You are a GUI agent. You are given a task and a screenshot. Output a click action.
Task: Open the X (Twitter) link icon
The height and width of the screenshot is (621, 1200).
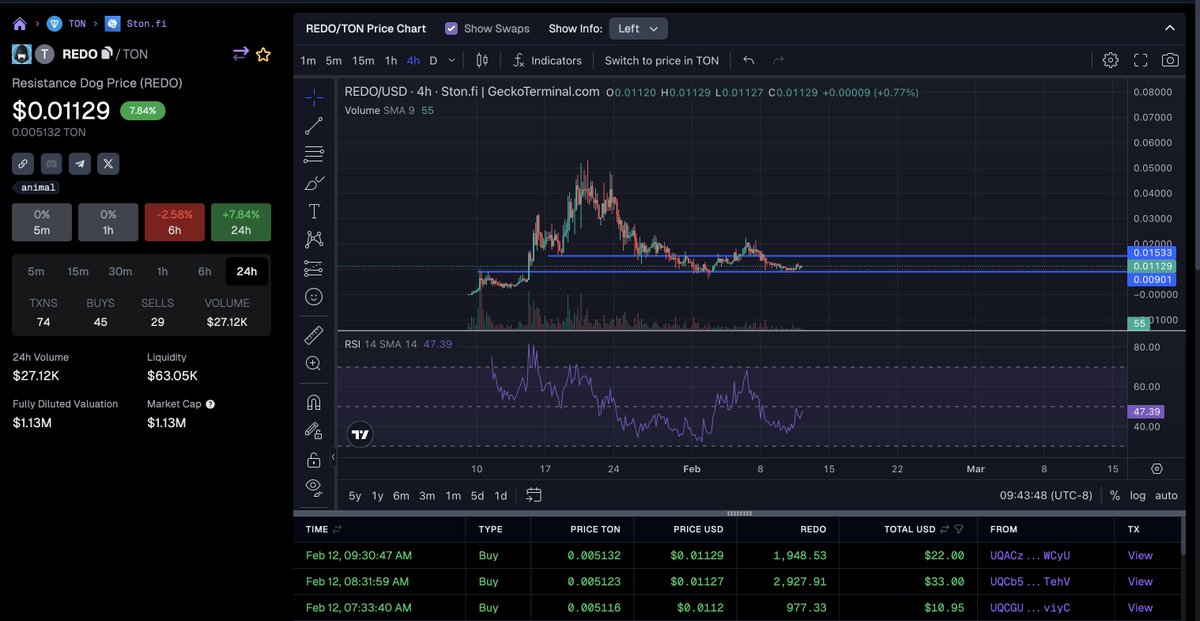click(x=108, y=163)
